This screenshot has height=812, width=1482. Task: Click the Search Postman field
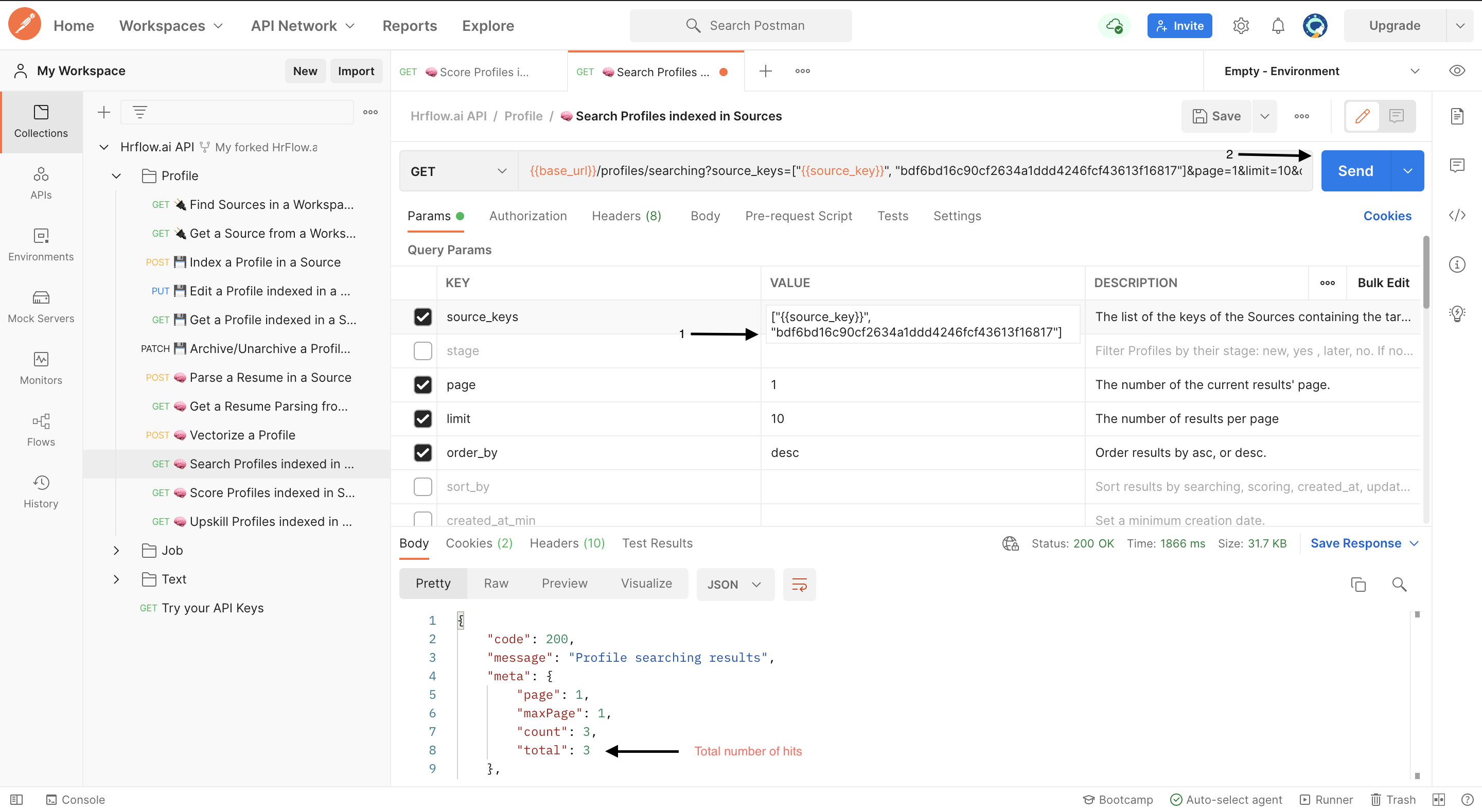tap(741, 25)
